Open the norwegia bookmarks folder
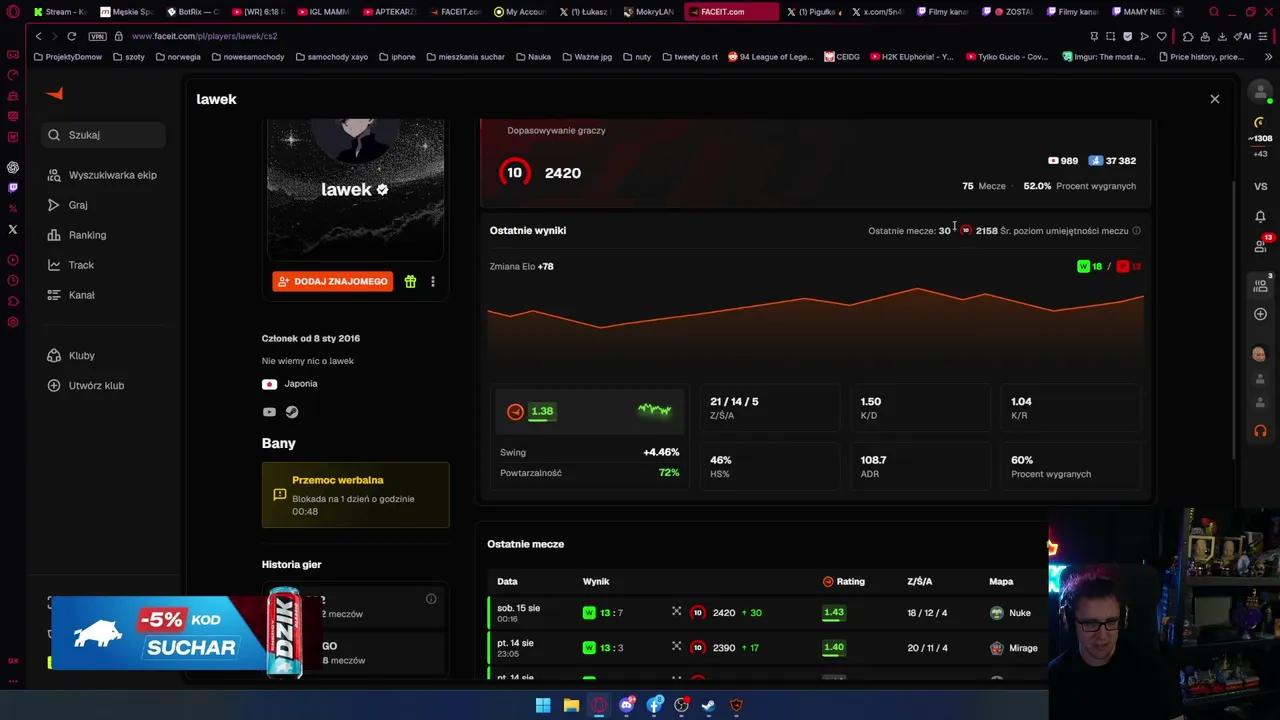The height and width of the screenshot is (720, 1280). pyautogui.click(x=177, y=57)
